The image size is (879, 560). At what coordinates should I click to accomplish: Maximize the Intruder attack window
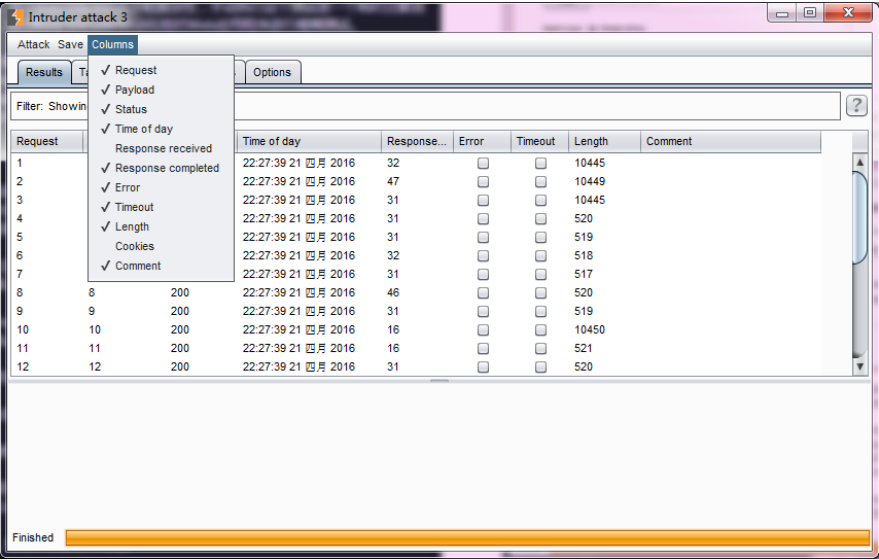click(810, 13)
